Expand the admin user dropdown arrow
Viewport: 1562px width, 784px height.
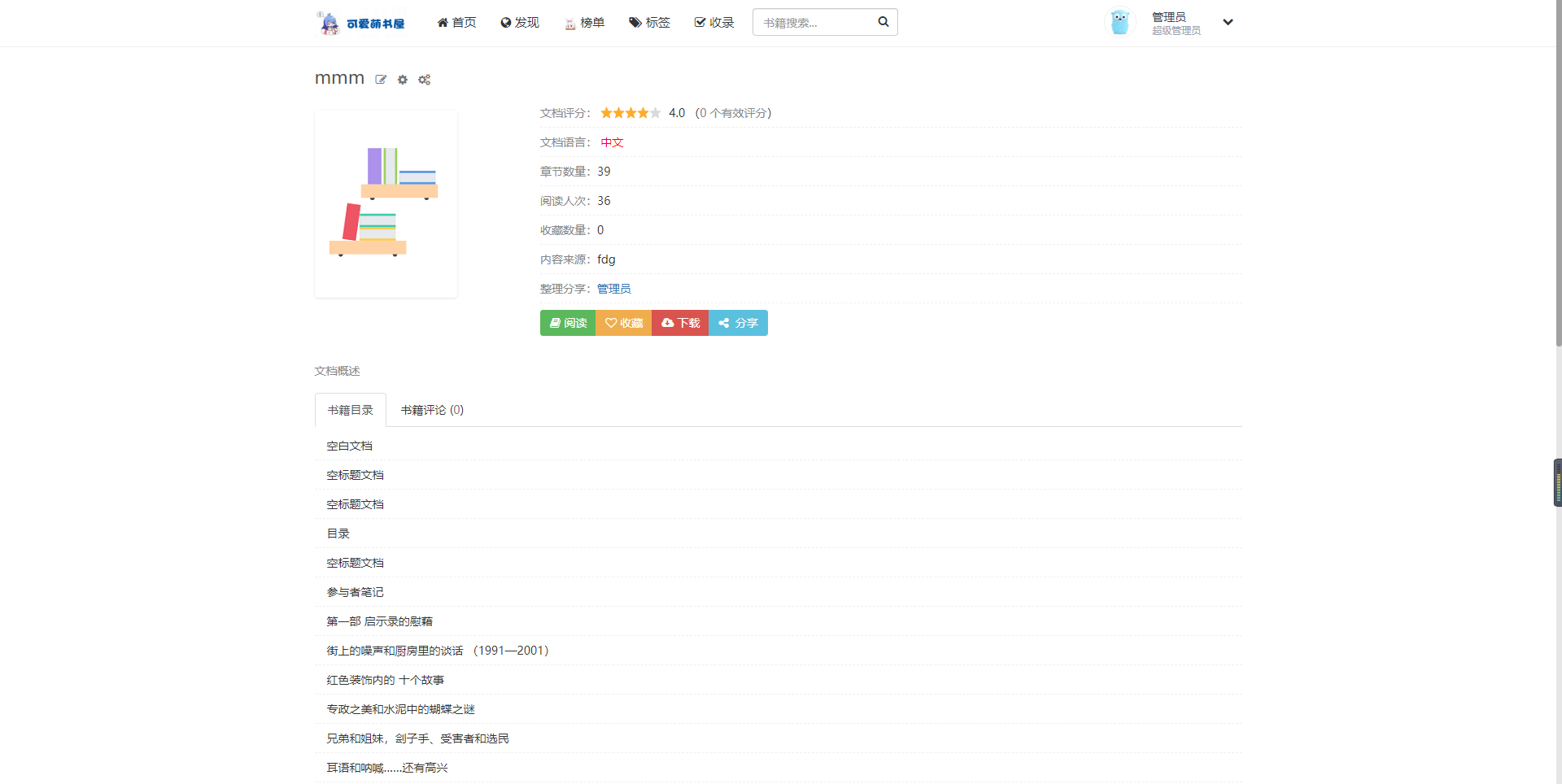[x=1228, y=23]
